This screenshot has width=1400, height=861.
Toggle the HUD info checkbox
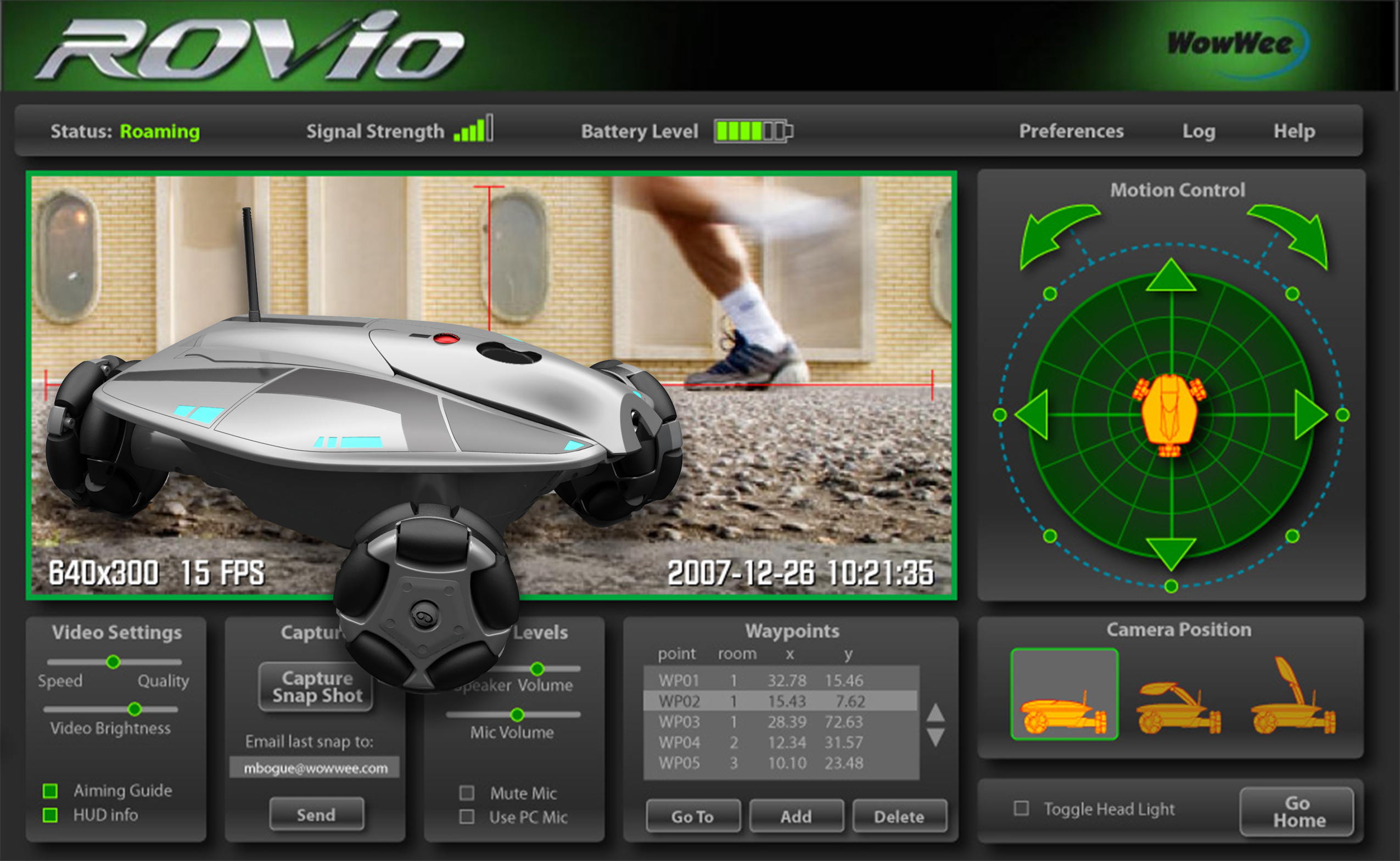coord(50,815)
